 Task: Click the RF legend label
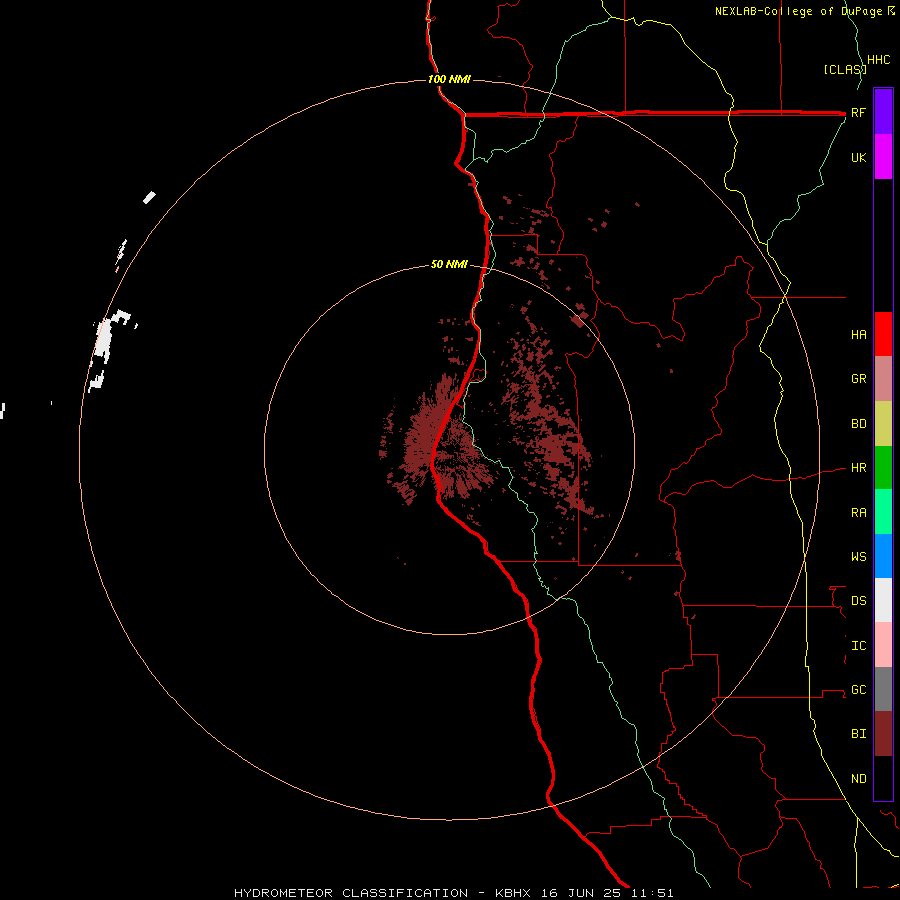coord(858,113)
